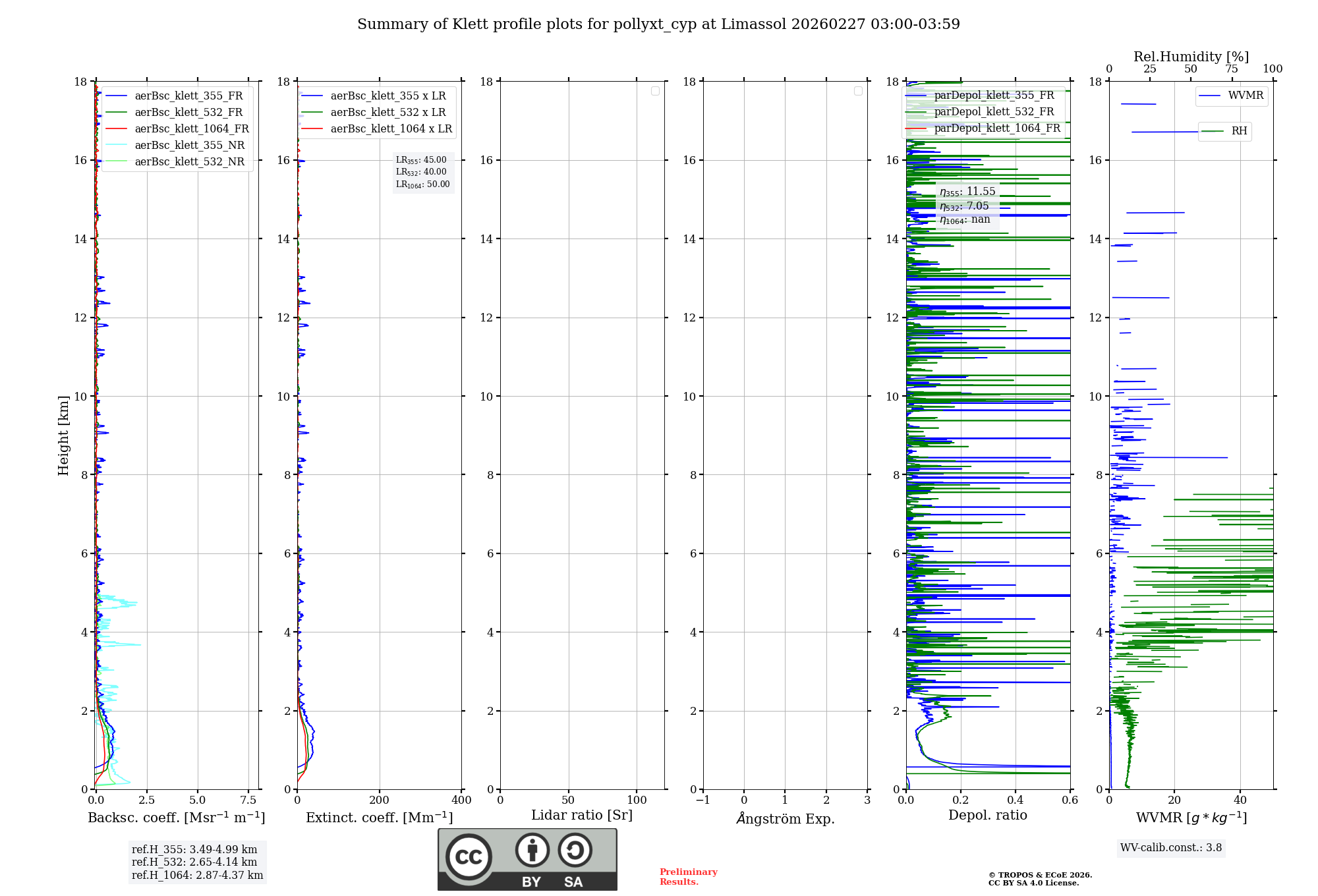Select the aerBsc_klett_532 x LR legend entry
1318x896 pixels.
[387, 113]
